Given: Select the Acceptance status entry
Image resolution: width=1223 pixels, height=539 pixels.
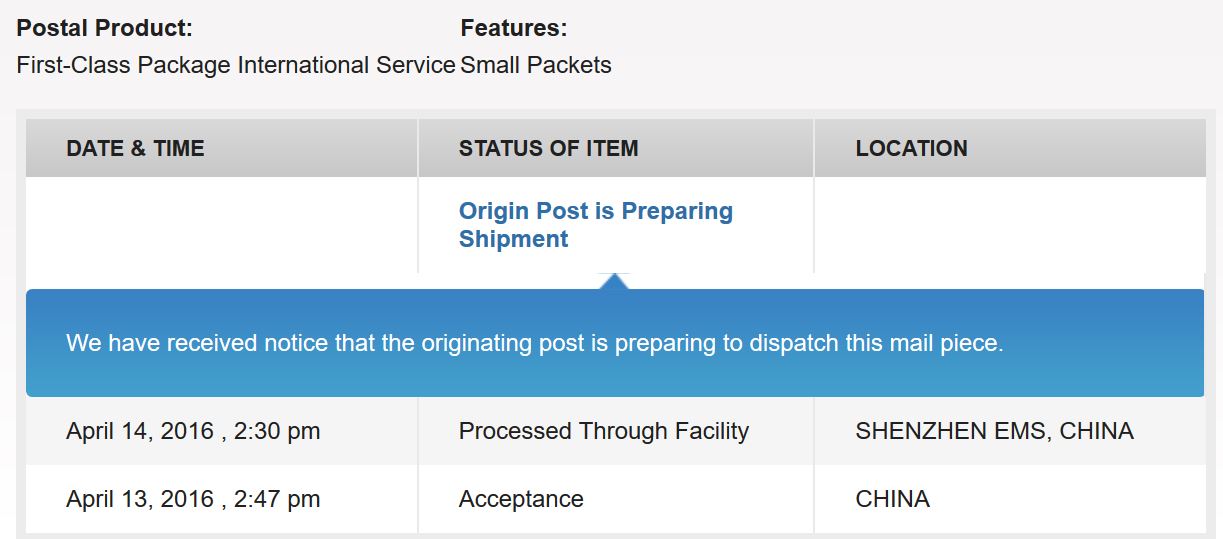Looking at the screenshot, I should click(x=521, y=499).
